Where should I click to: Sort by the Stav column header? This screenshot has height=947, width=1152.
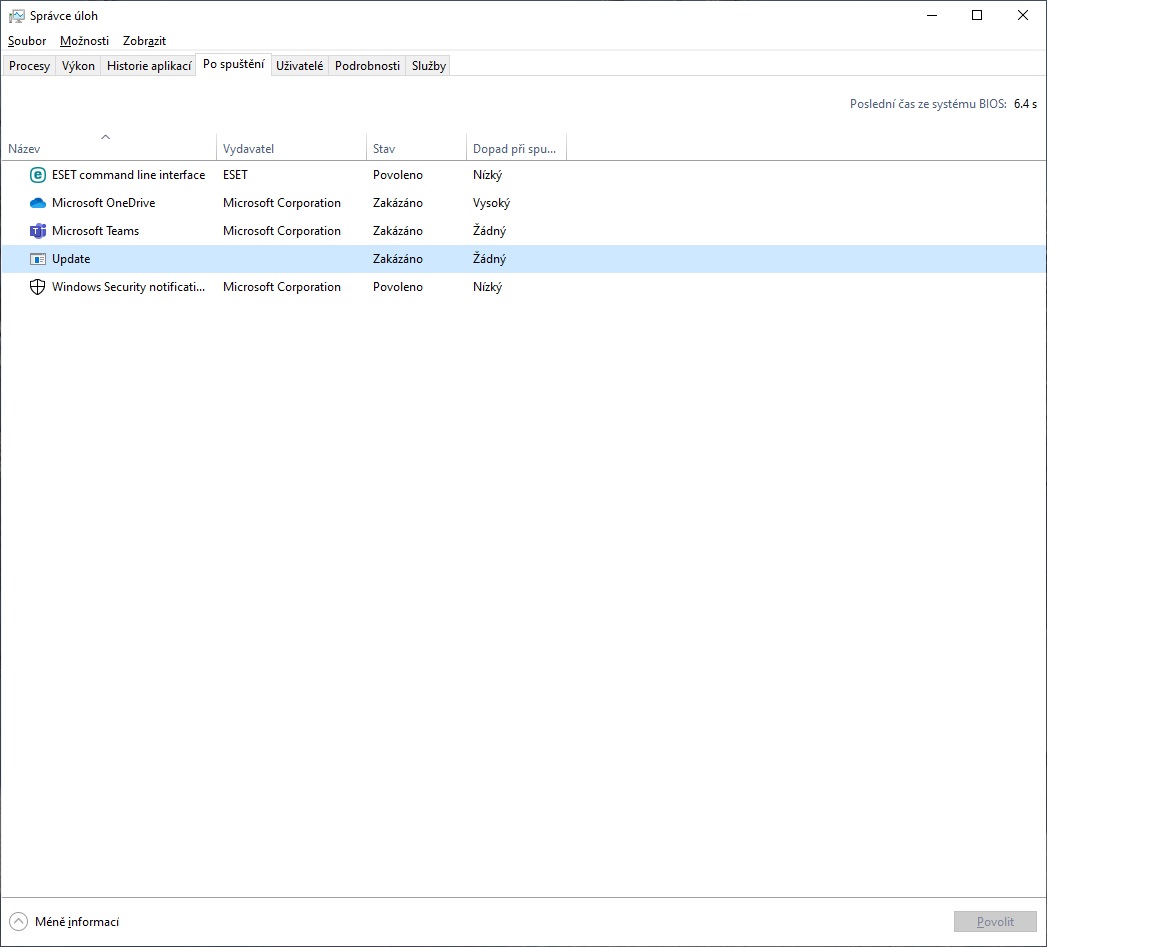[416, 148]
